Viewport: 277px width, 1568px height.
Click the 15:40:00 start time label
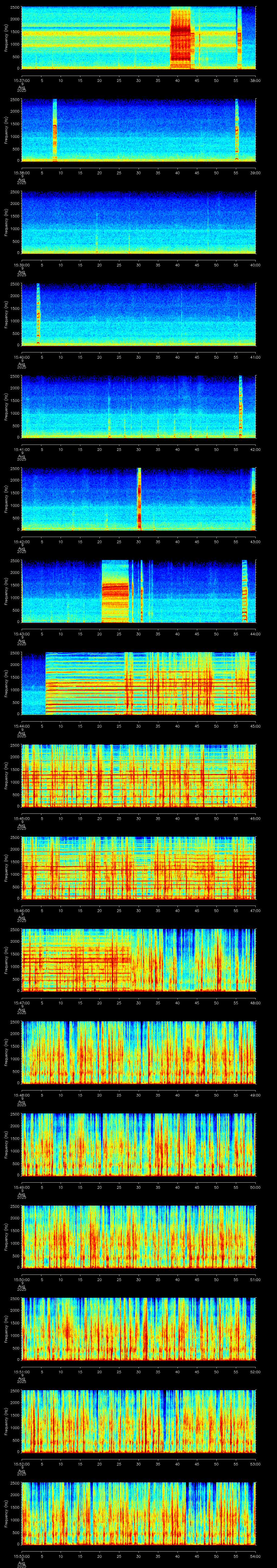[21, 357]
